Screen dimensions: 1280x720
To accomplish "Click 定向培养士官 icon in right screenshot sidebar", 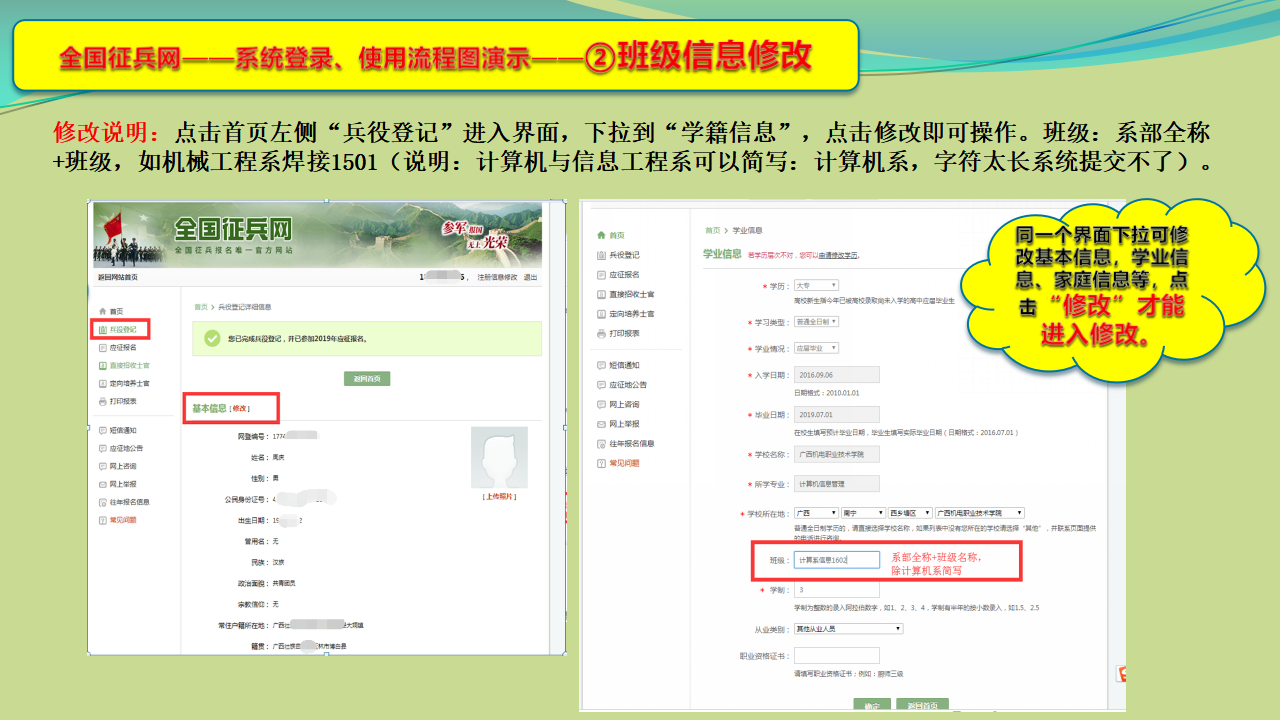I will 601,314.
